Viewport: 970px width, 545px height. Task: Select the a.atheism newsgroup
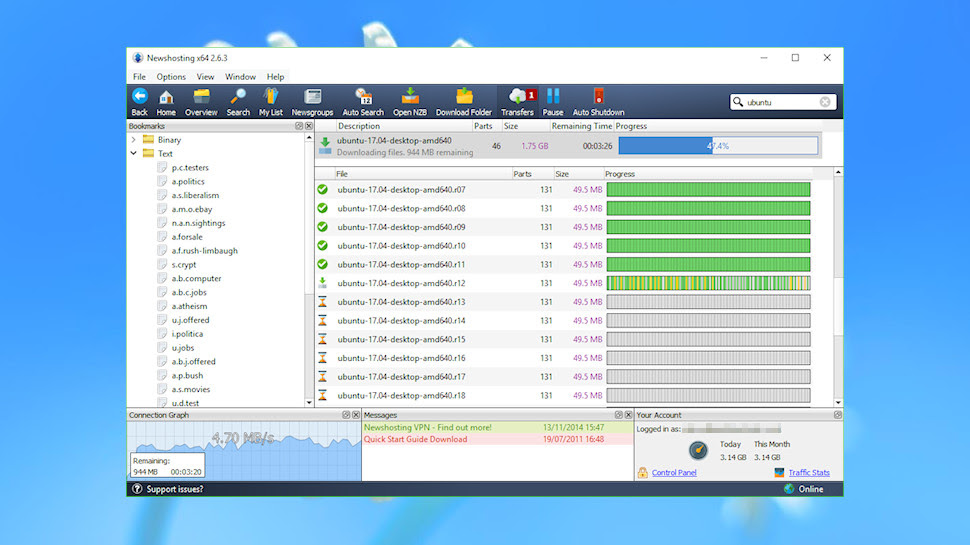tap(189, 306)
